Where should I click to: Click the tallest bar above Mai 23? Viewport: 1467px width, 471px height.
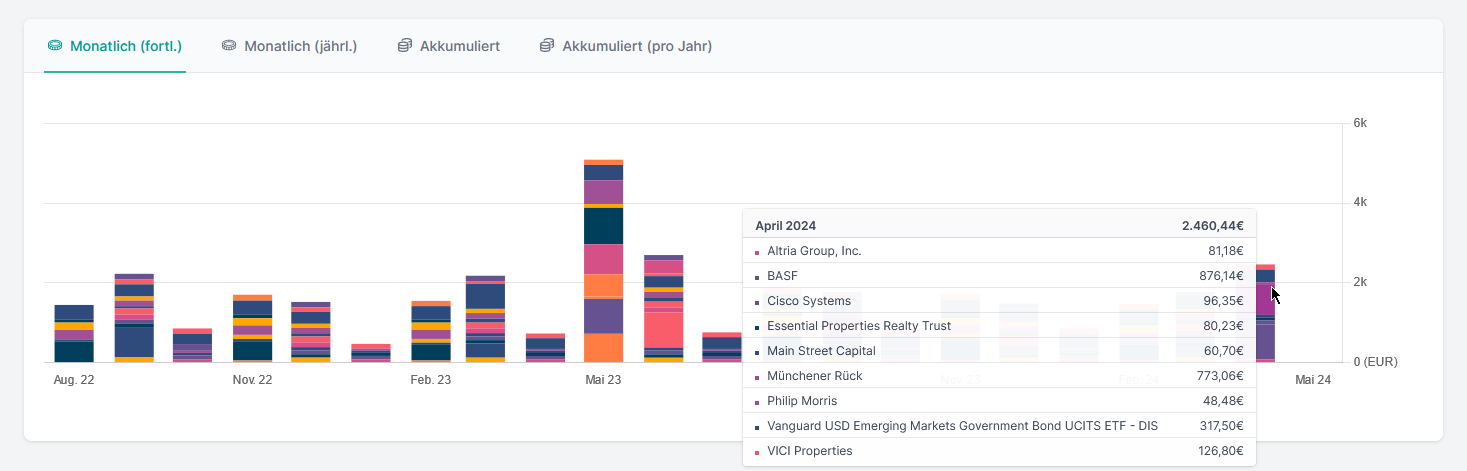(x=603, y=260)
